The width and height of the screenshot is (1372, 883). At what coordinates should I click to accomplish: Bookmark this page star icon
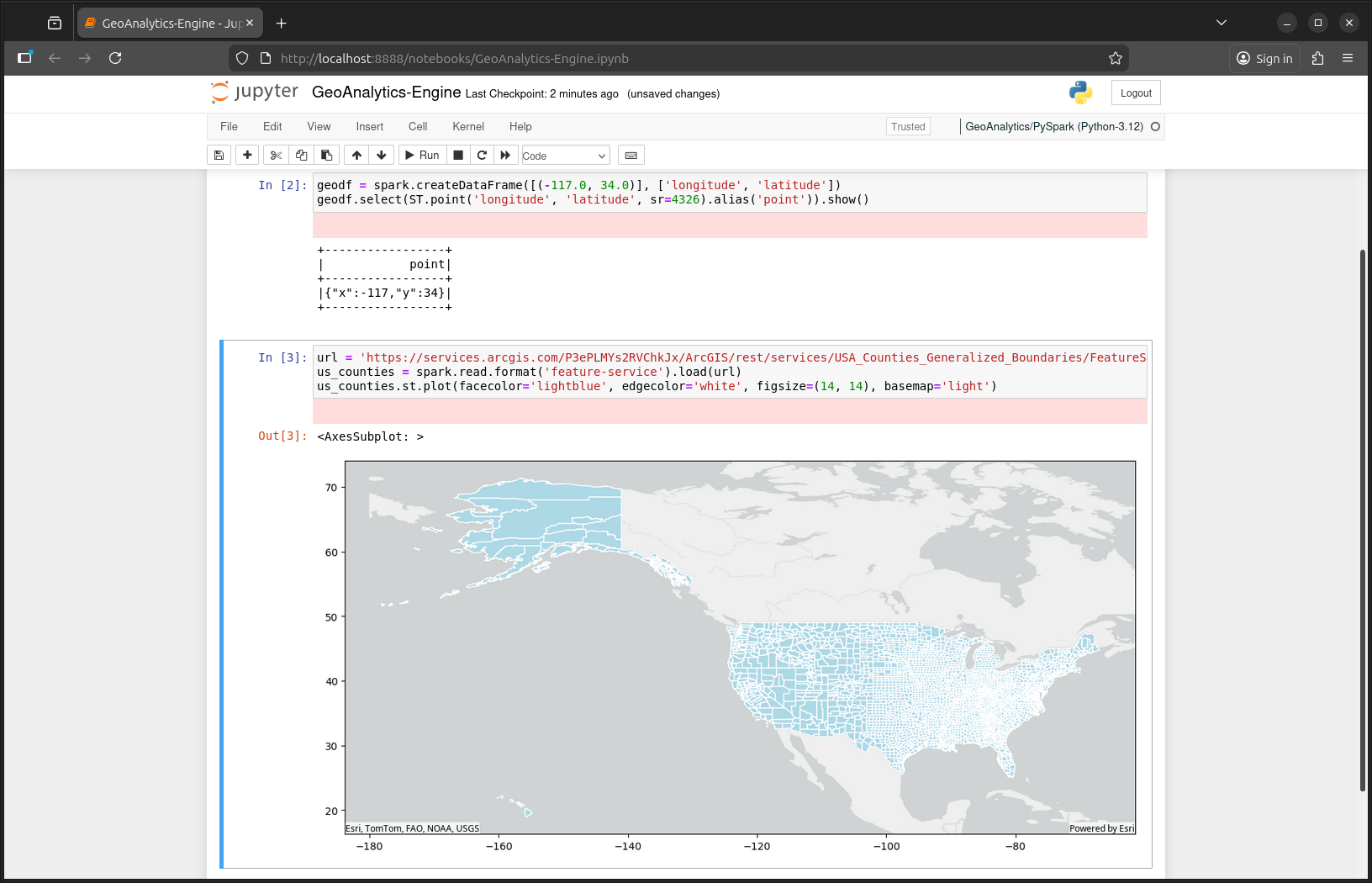[x=1116, y=58]
